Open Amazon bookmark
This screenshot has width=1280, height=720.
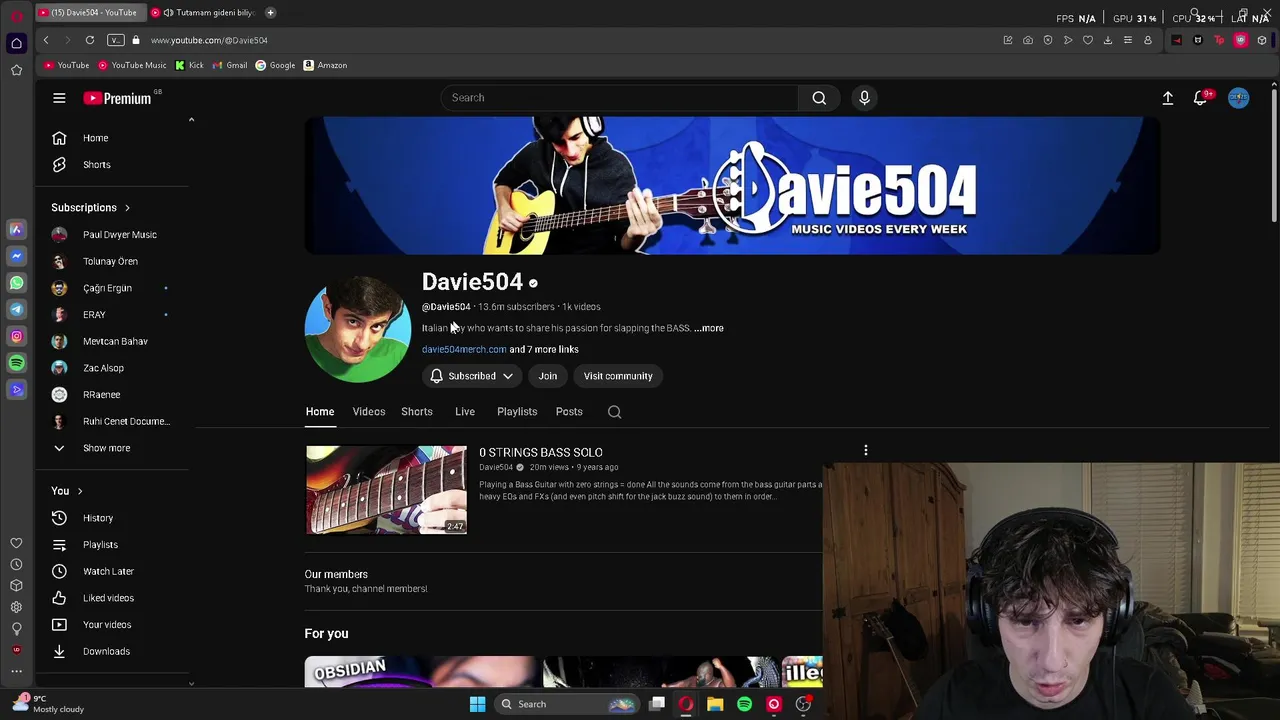click(325, 65)
